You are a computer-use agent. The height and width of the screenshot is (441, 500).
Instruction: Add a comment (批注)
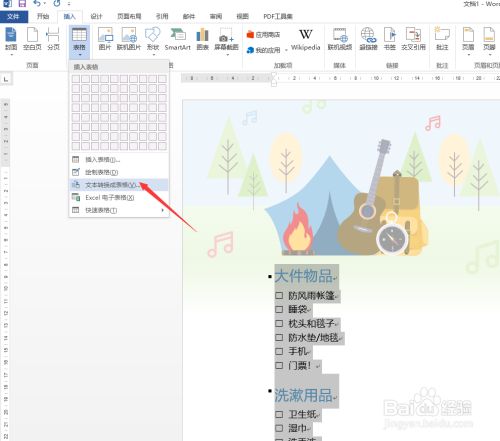[x=442, y=39]
